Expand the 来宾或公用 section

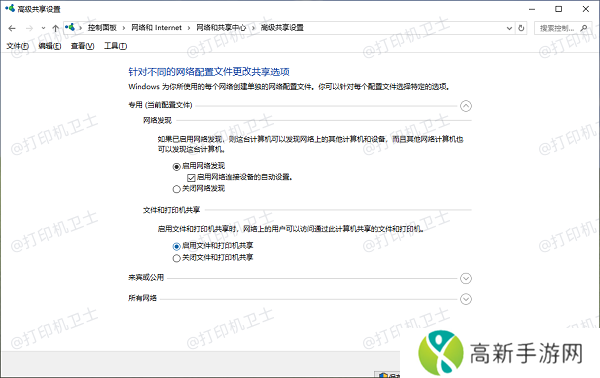click(466, 278)
